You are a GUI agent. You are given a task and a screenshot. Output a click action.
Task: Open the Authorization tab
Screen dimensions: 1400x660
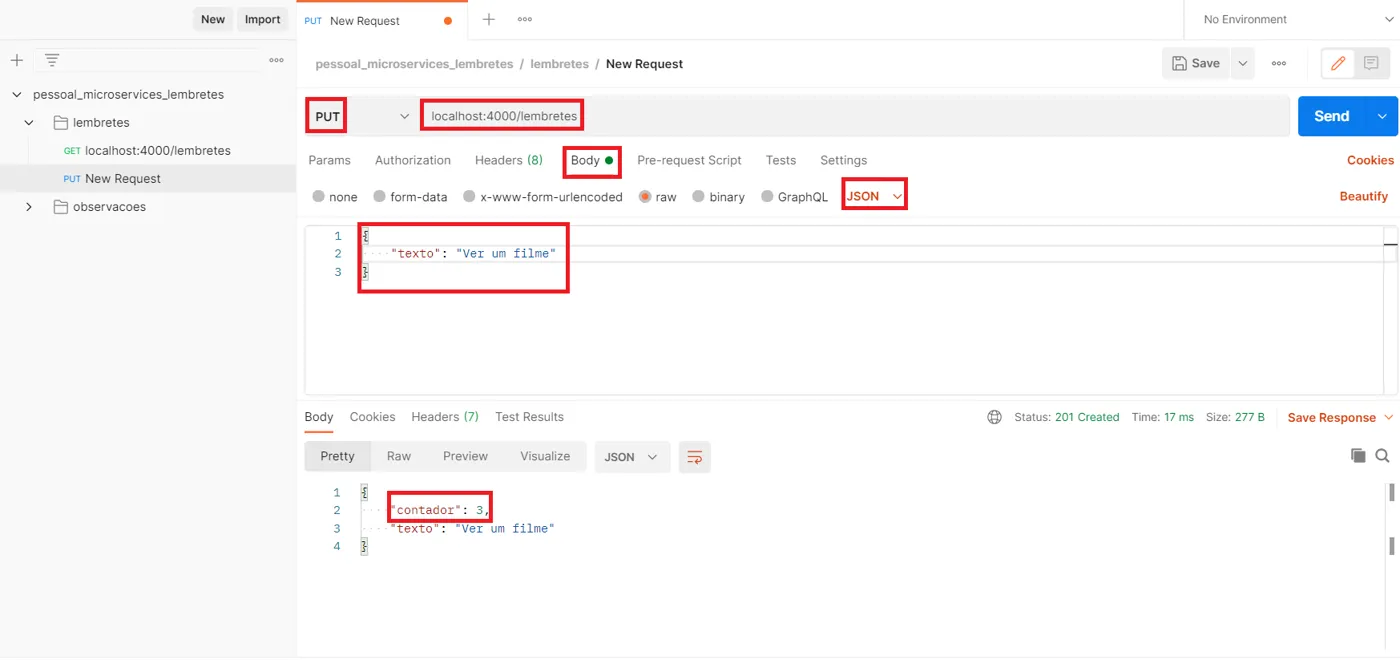413,160
